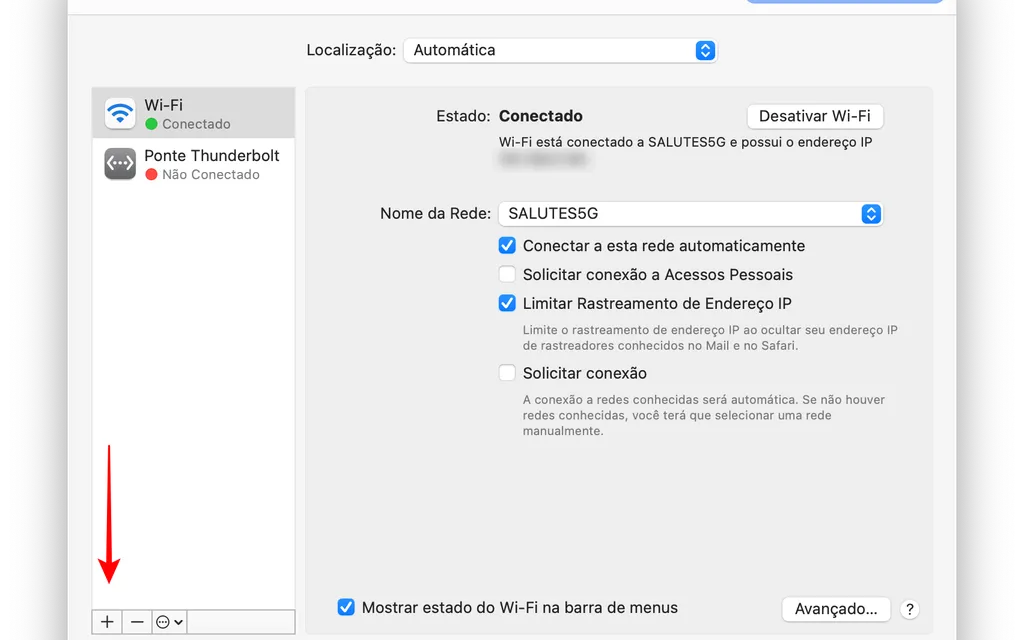
Task: Open the Nome da Rede SALUTES5G dropdown
Action: click(690, 214)
